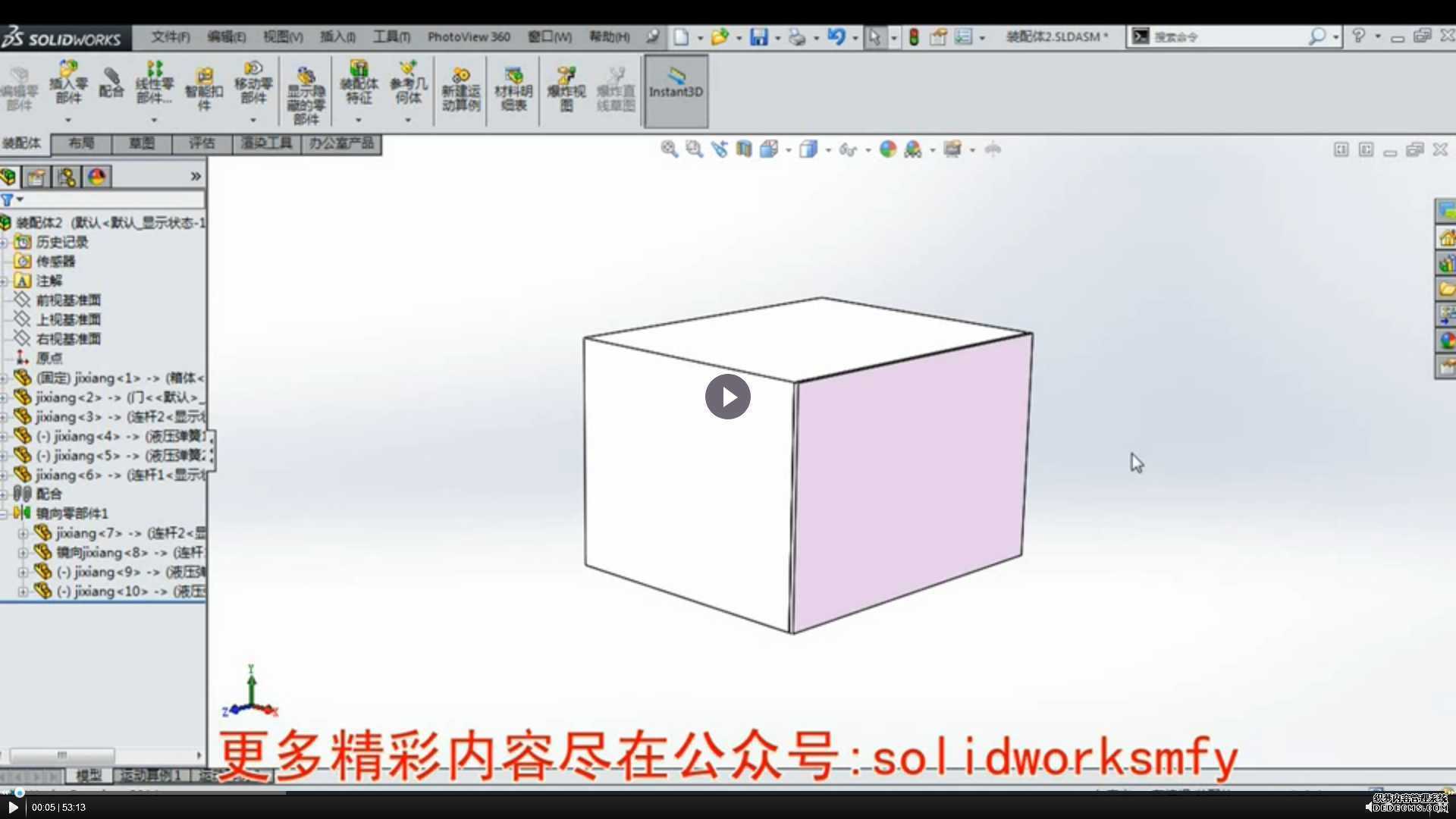Screen dimensions: 1456x819
Task: Select the Move Component (移动零部件) tool
Action: click(x=253, y=83)
